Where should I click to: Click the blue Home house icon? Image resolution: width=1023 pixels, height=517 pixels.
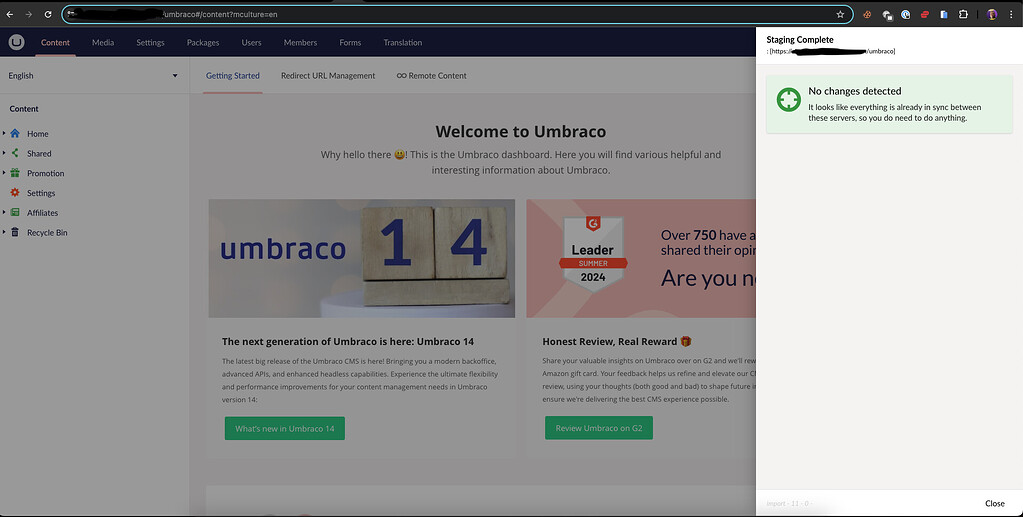[x=15, y=133]
